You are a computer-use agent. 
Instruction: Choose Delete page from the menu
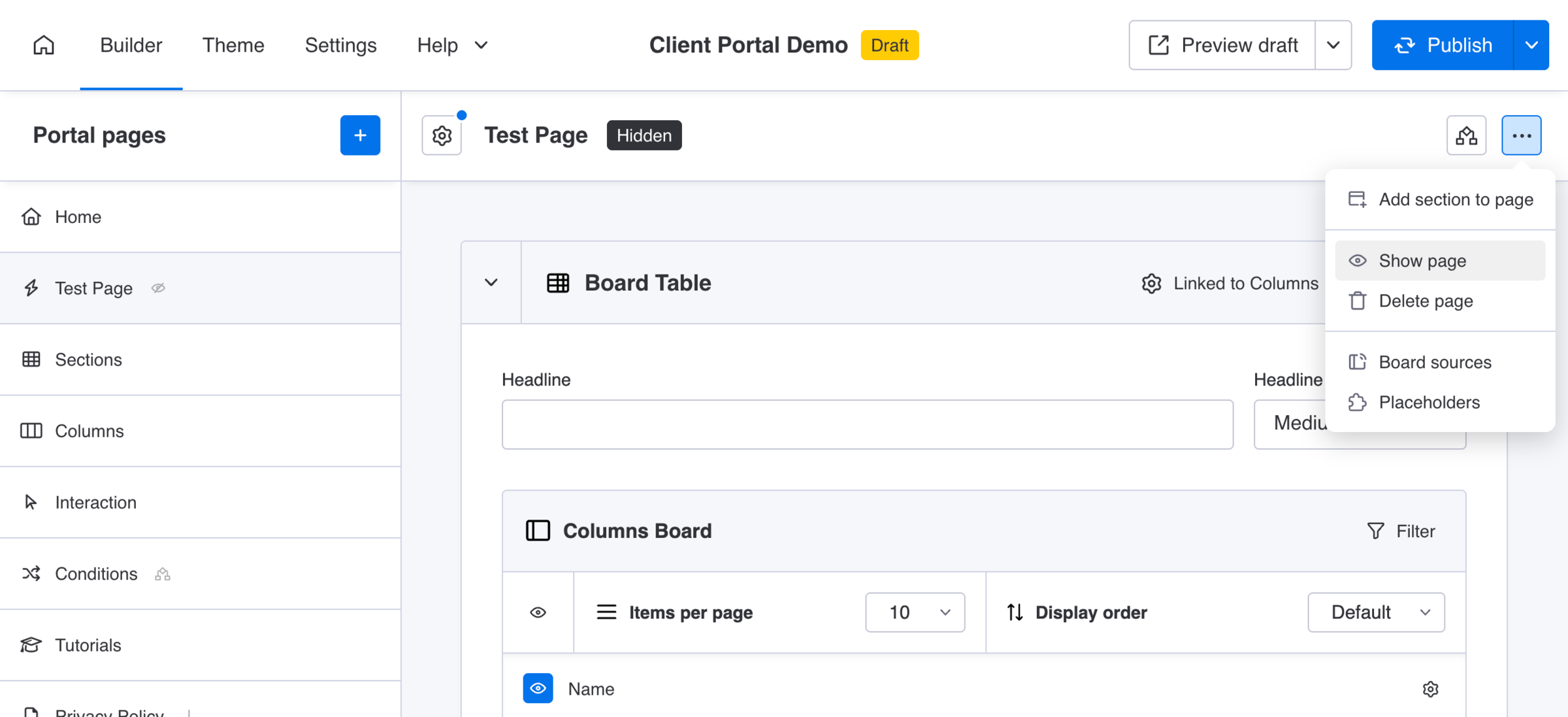point(1439,301)
